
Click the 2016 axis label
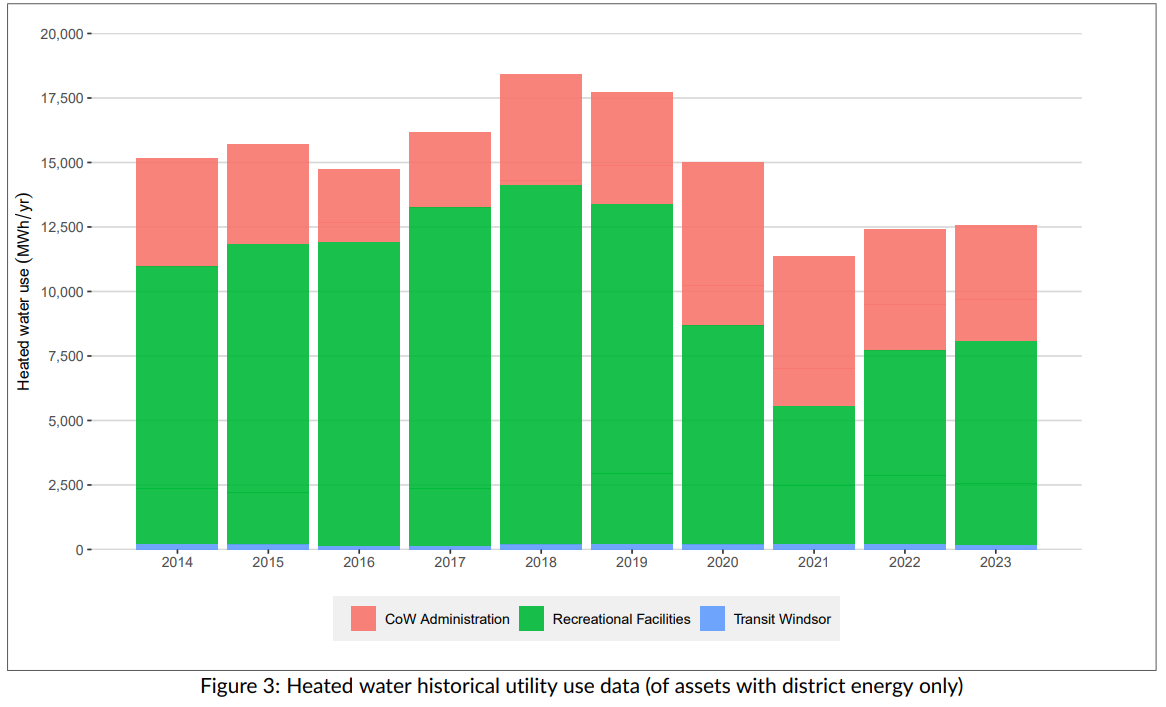[x=359, y=563]
